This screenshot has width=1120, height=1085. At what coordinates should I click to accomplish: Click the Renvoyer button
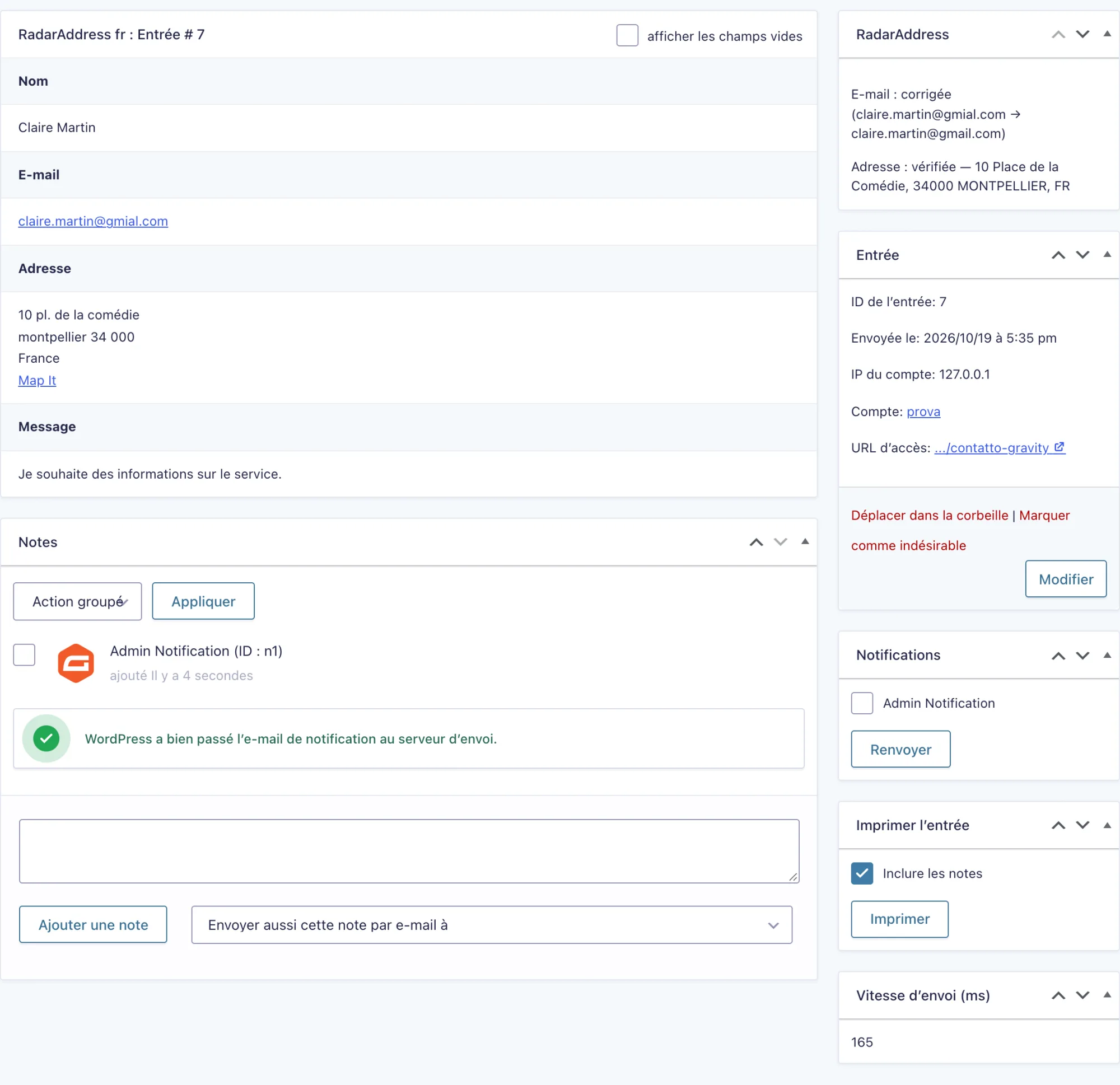coord(900,750)
